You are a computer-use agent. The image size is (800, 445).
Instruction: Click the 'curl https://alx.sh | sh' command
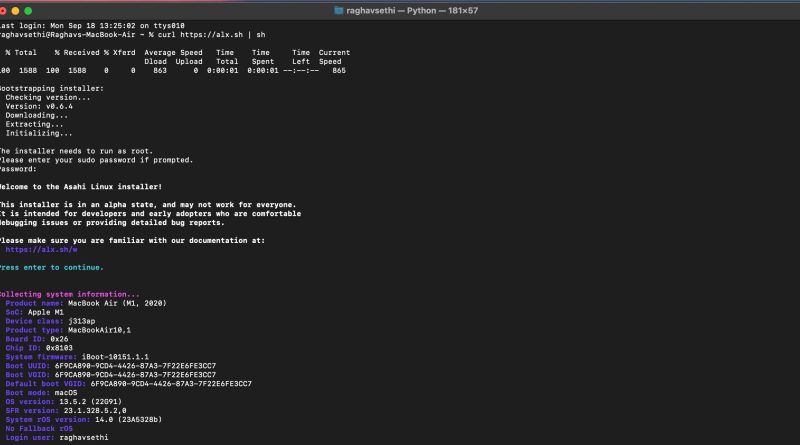[211, 35]
